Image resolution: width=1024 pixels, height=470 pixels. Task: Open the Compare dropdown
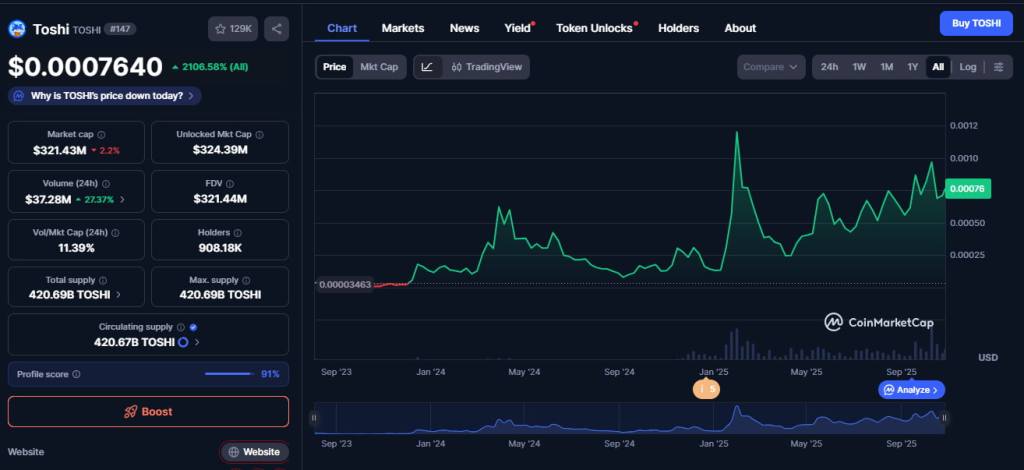pos(770,67)
